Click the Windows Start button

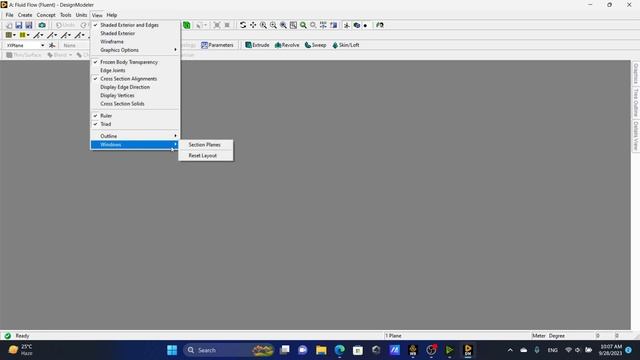tap(172, 350)
